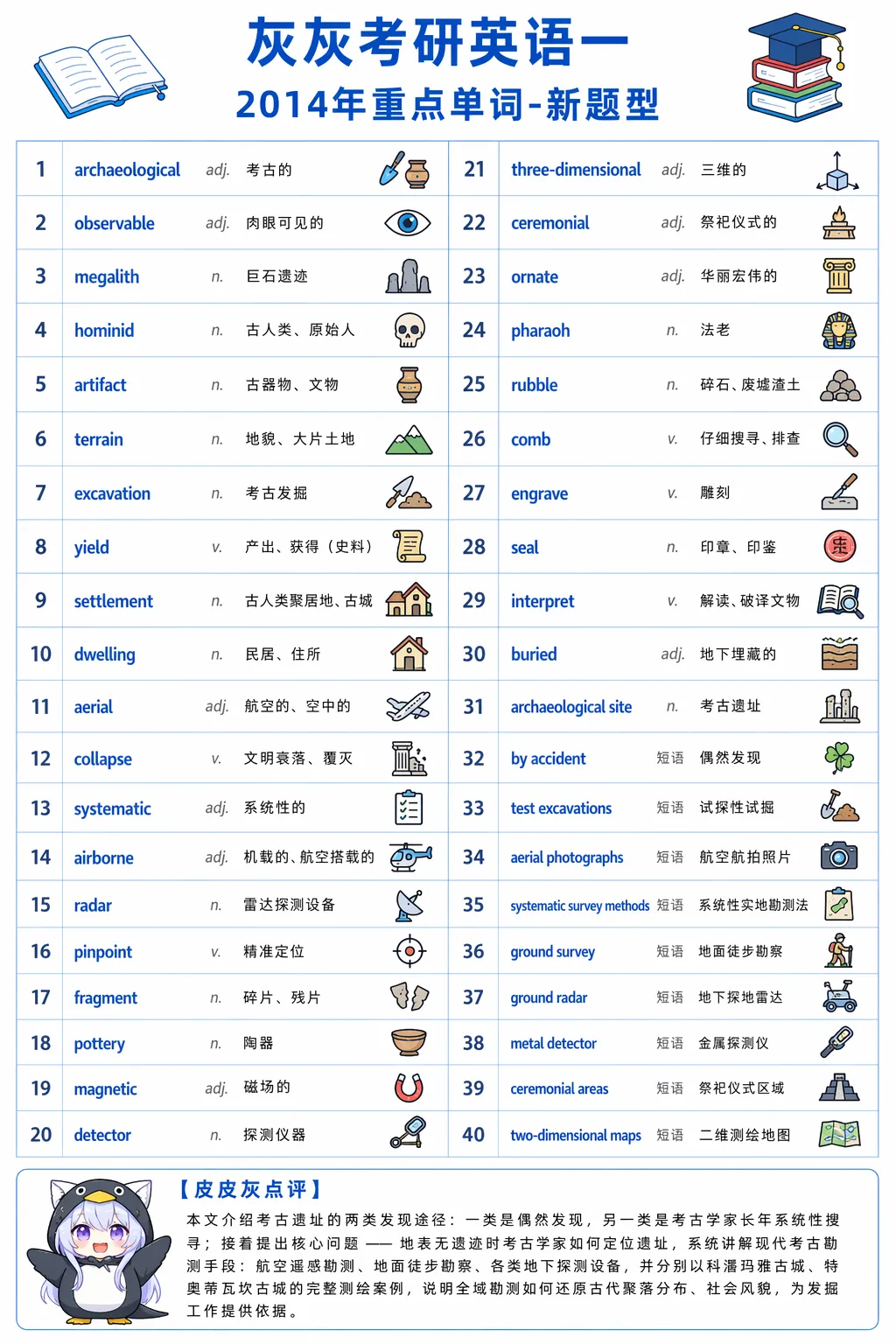This screenshot has height=1344, width=896.
Task: Click the graduation cap book stack illustration
Action: 797,67
